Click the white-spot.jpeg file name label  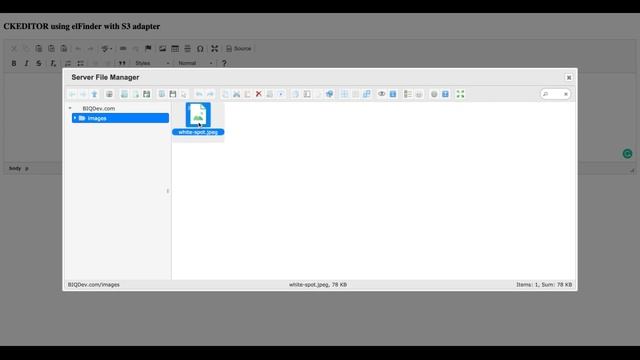(x=198, y=132)
